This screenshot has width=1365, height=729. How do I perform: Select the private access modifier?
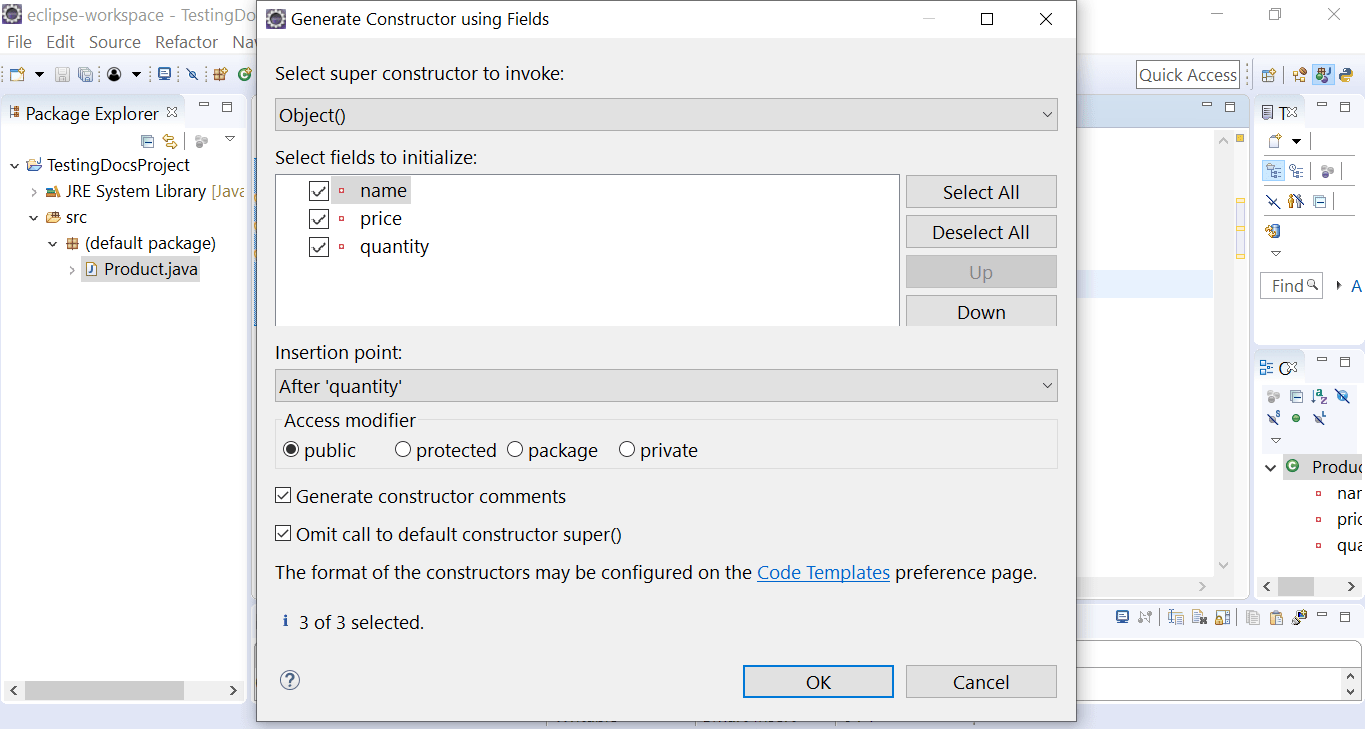point(627,449)
